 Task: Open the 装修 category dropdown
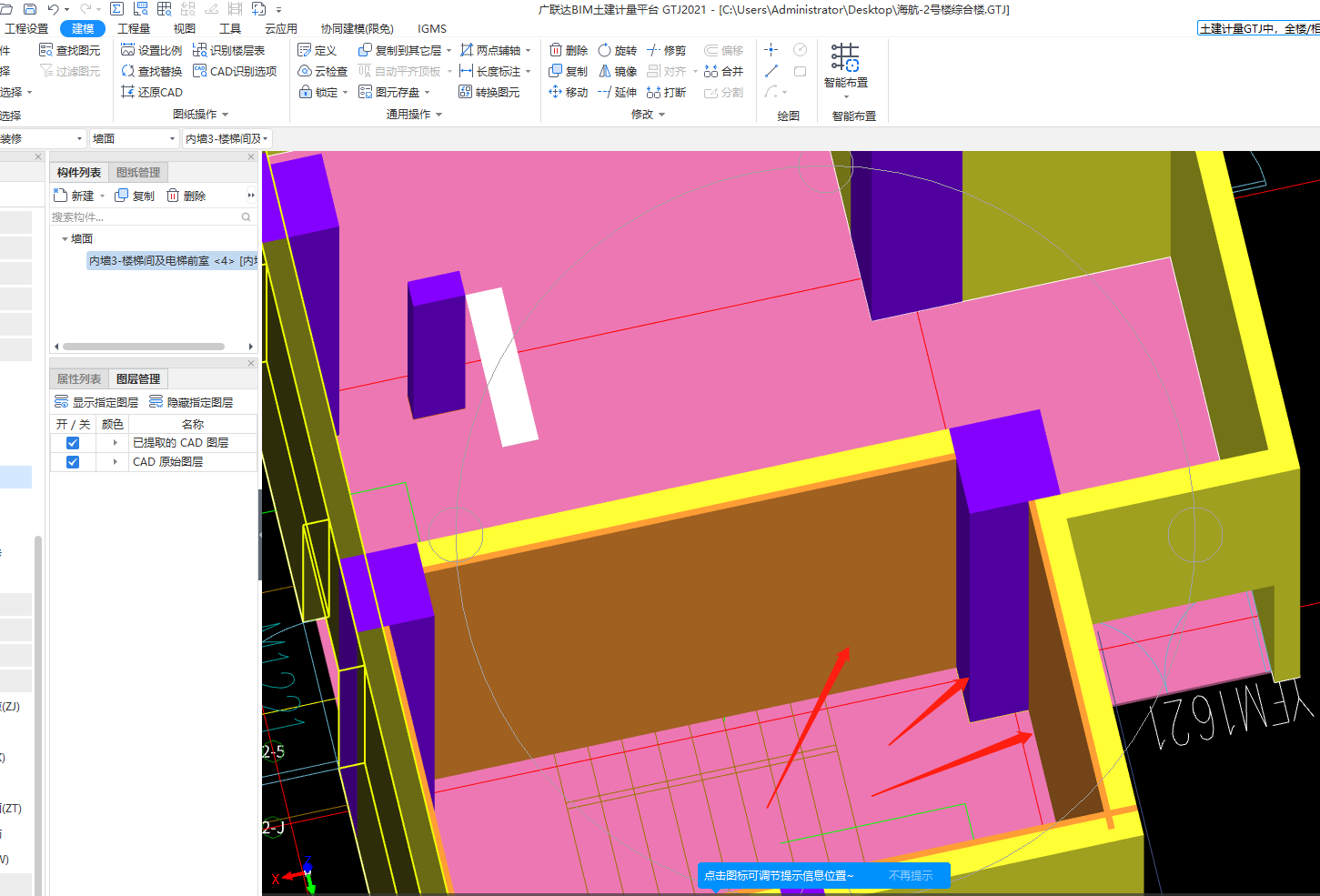tap(80, 139)
